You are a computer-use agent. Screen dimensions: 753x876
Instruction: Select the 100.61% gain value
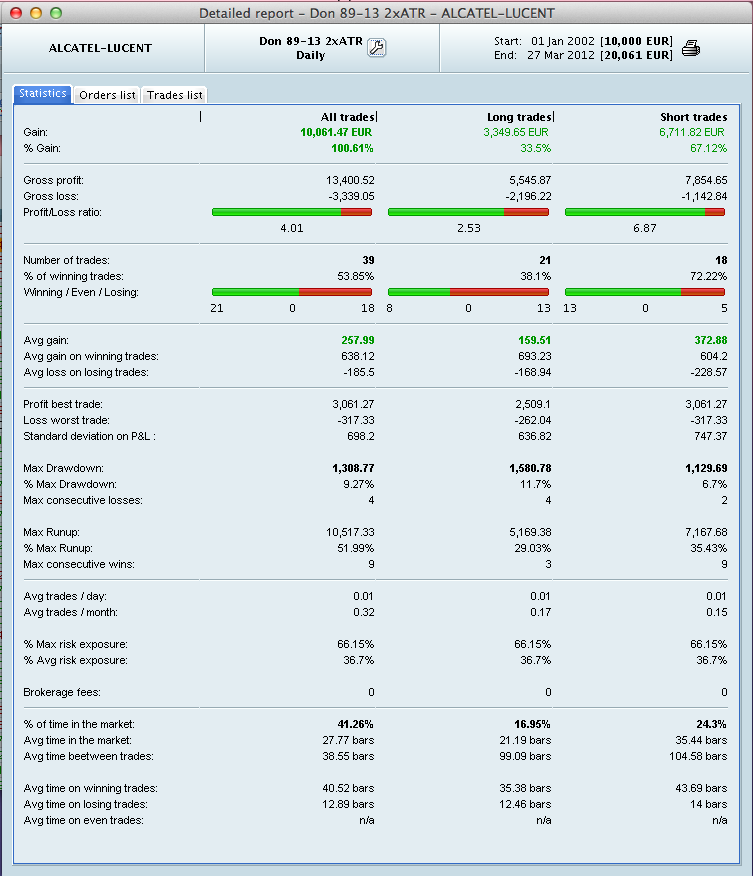click(352, 149)
